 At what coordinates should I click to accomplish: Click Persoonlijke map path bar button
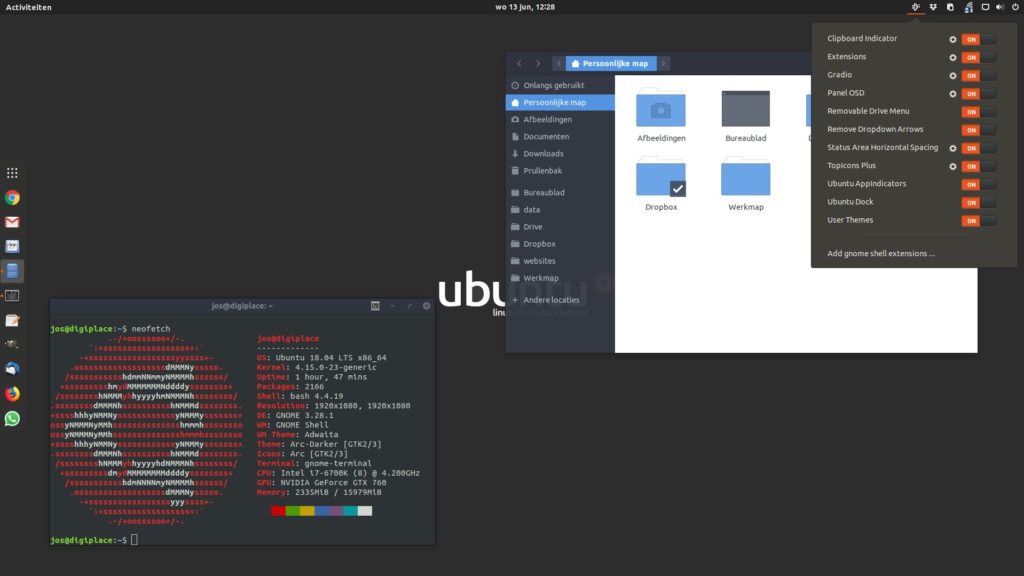pos(611,63)
